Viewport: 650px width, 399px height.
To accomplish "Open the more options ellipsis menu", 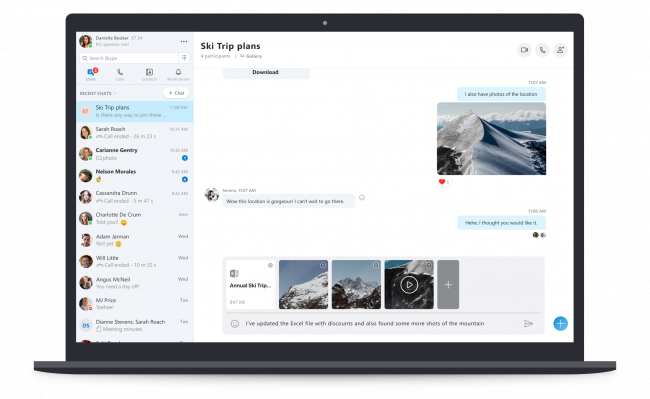I will tap(184, 41).
